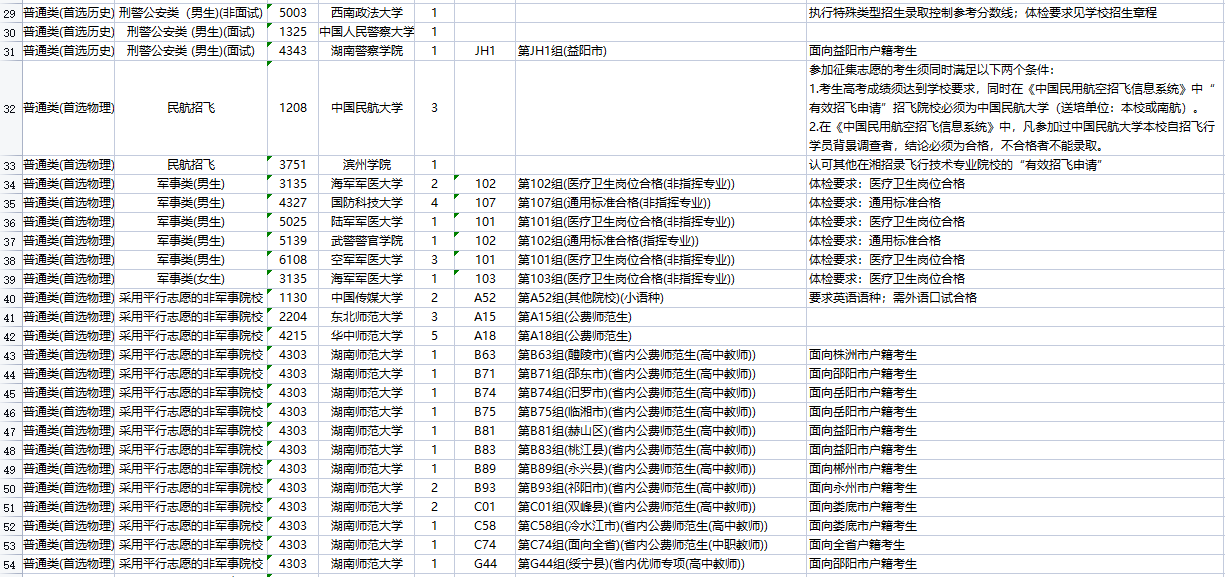The width and height of the screenshot is (1225, 577).
Task: Click group code cell A52
Action: [485, 298]
